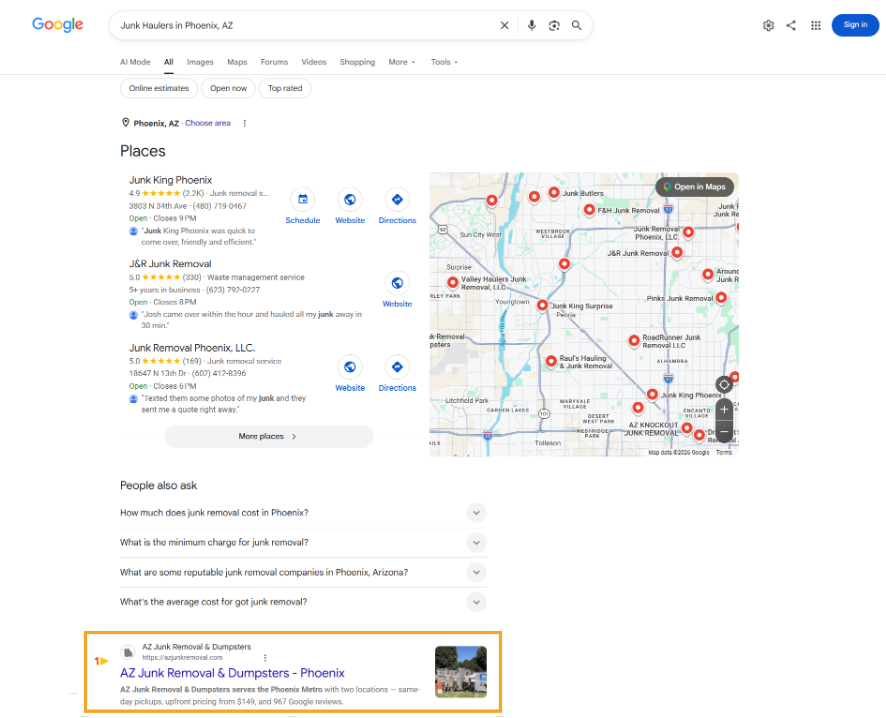The height and width of the screenshot is (718, 886).
Task: Start voice search with microphone icon
Action: click(532, 25)
